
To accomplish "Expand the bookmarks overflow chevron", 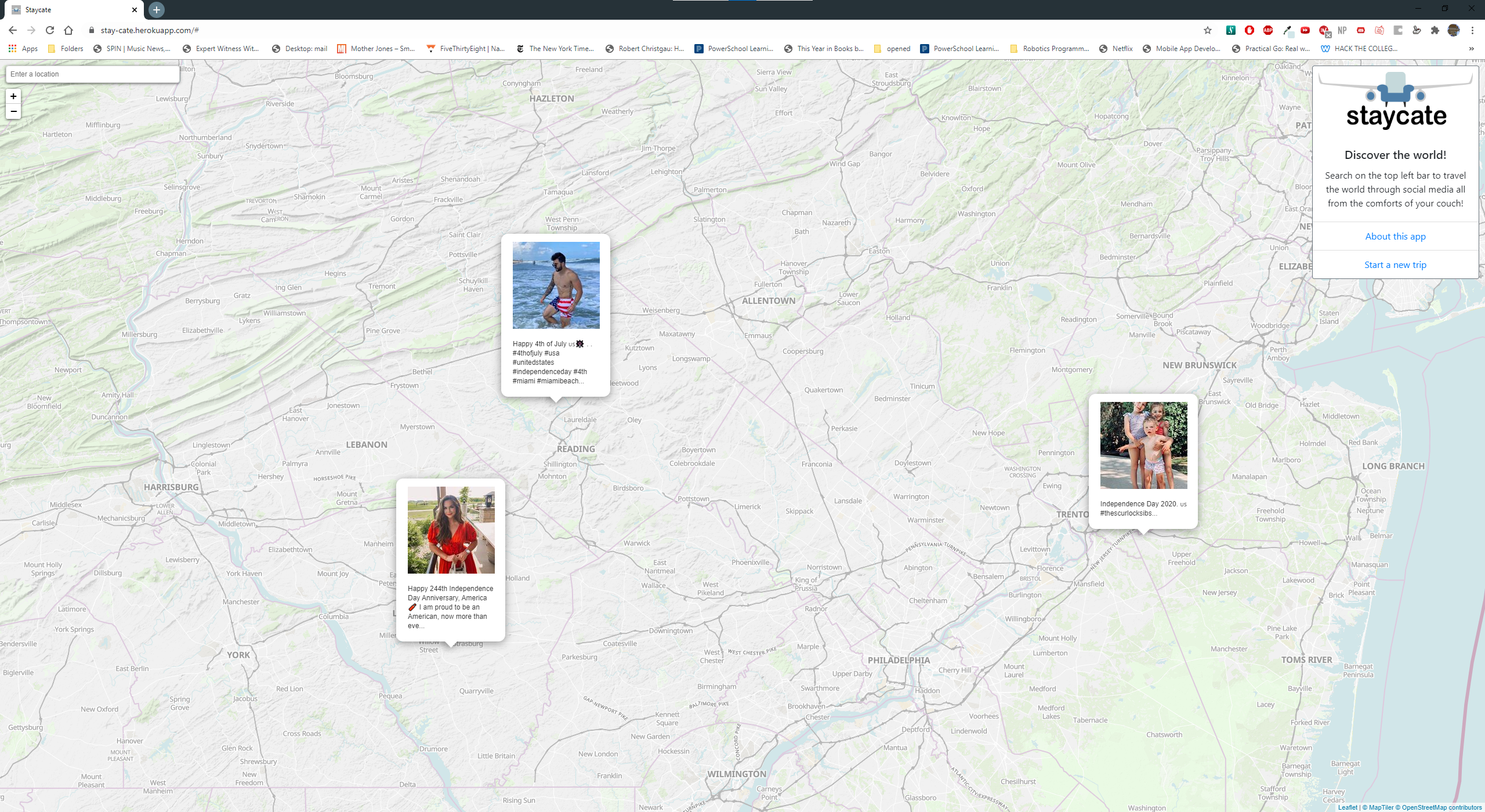I will (1471, 49).
